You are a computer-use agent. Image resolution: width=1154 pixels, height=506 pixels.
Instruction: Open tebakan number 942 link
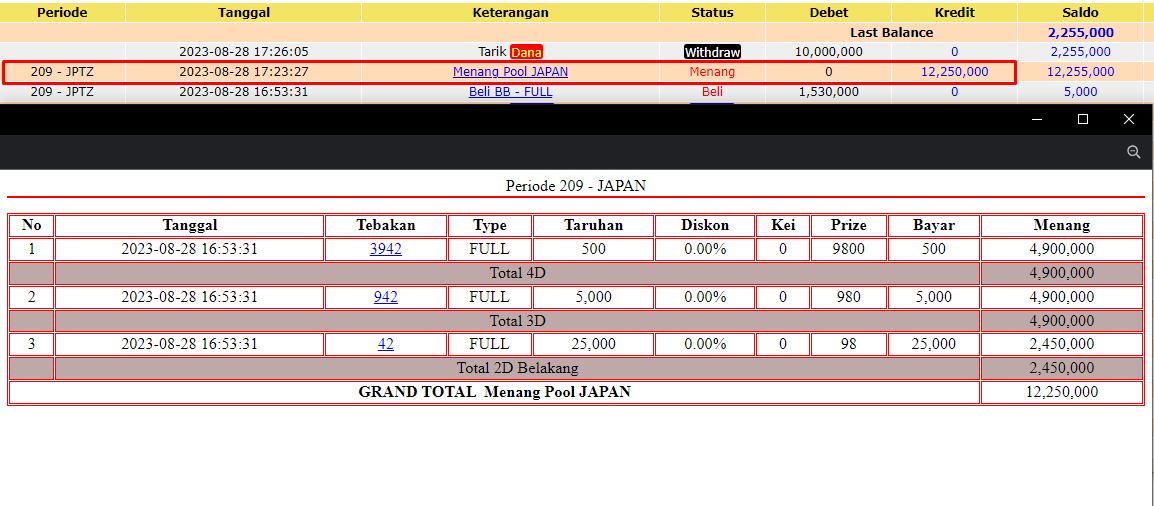click(386, 297)
